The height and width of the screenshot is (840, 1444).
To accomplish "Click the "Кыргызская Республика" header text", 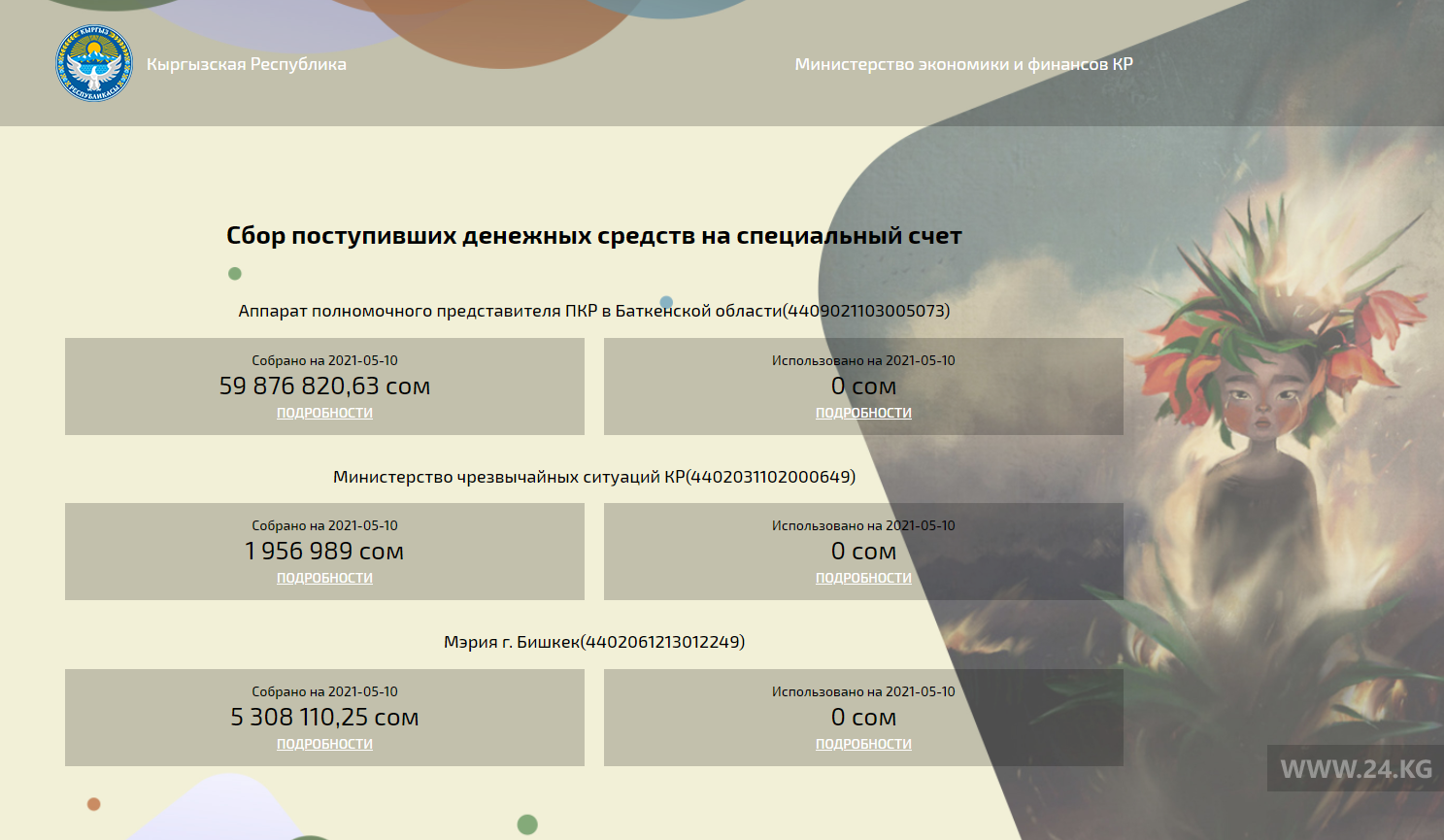I will pyautogui.click(x=246, y=64).
